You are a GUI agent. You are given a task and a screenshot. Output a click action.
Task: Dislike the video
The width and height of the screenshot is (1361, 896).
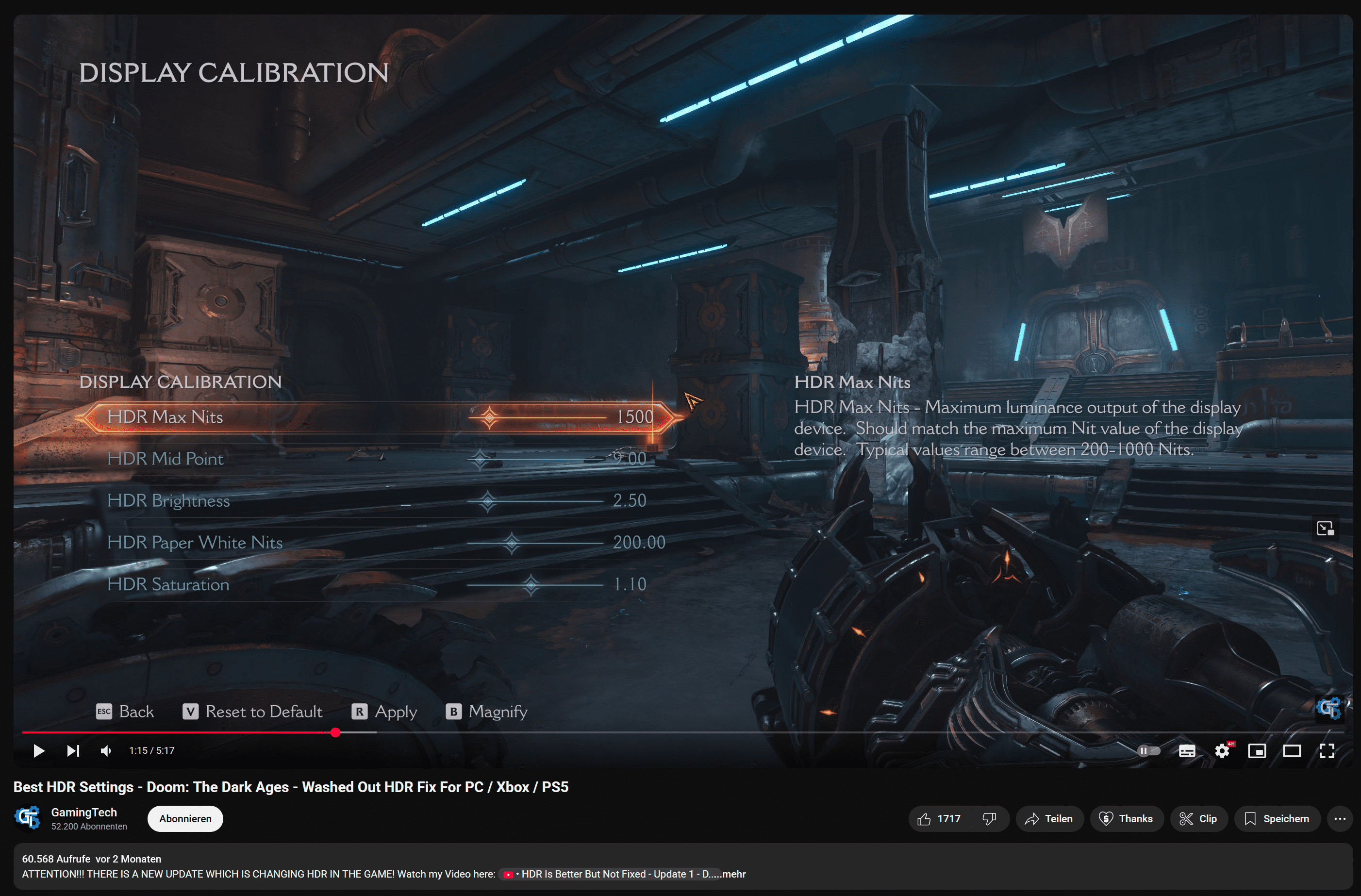[x=989, y=818]
